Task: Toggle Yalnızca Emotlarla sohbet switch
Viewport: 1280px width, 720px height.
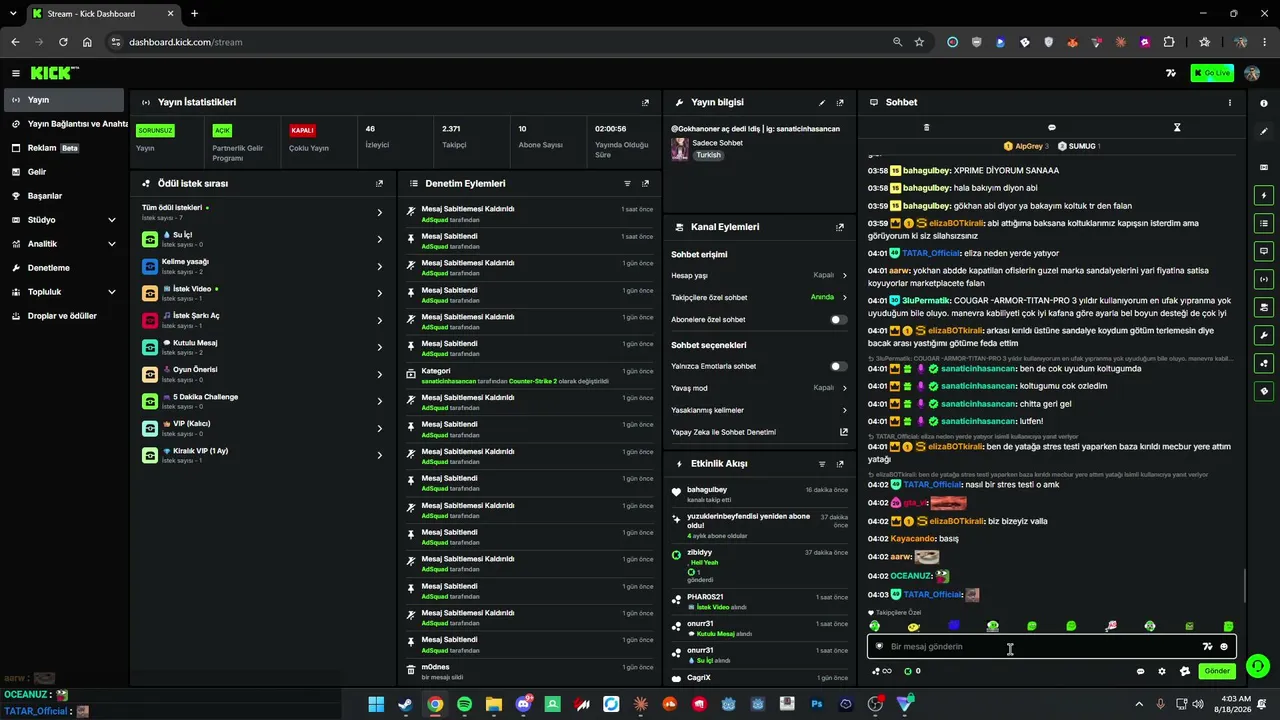Action: (839, 366)
